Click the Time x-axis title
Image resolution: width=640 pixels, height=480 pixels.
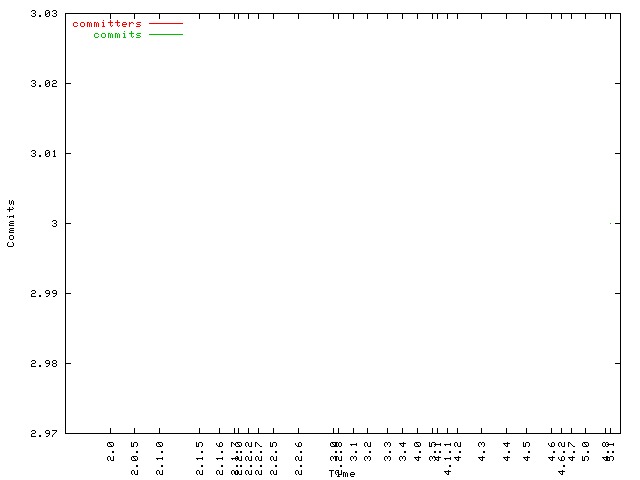(342, 473)
